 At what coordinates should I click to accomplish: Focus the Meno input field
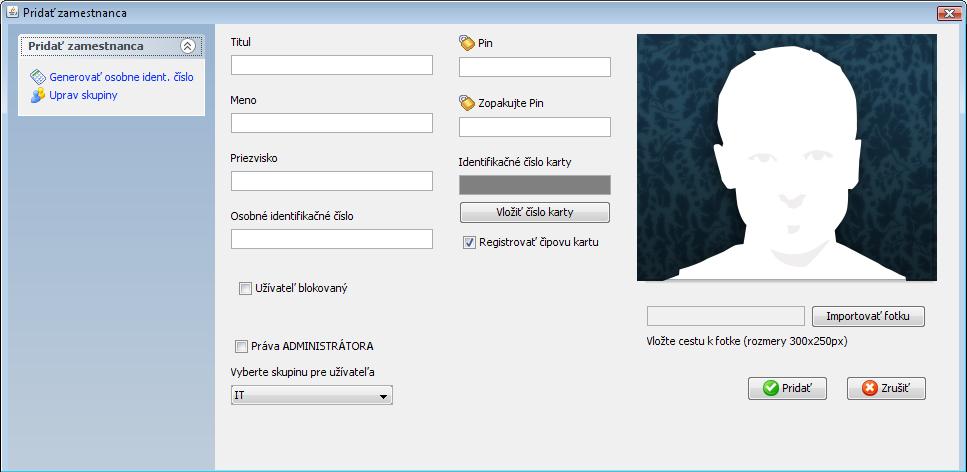click(x=332, y=123)
